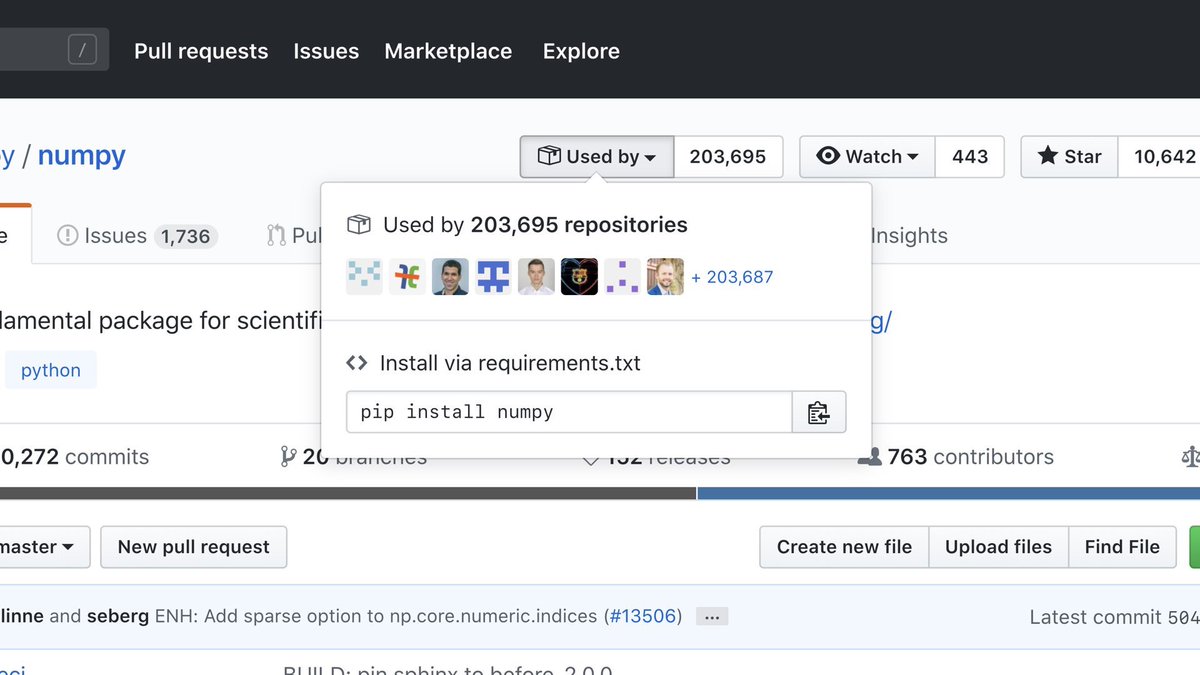Screen dimensions: 1200x675
Task: Click the 443 watchers count
Action: coord(970,156)
